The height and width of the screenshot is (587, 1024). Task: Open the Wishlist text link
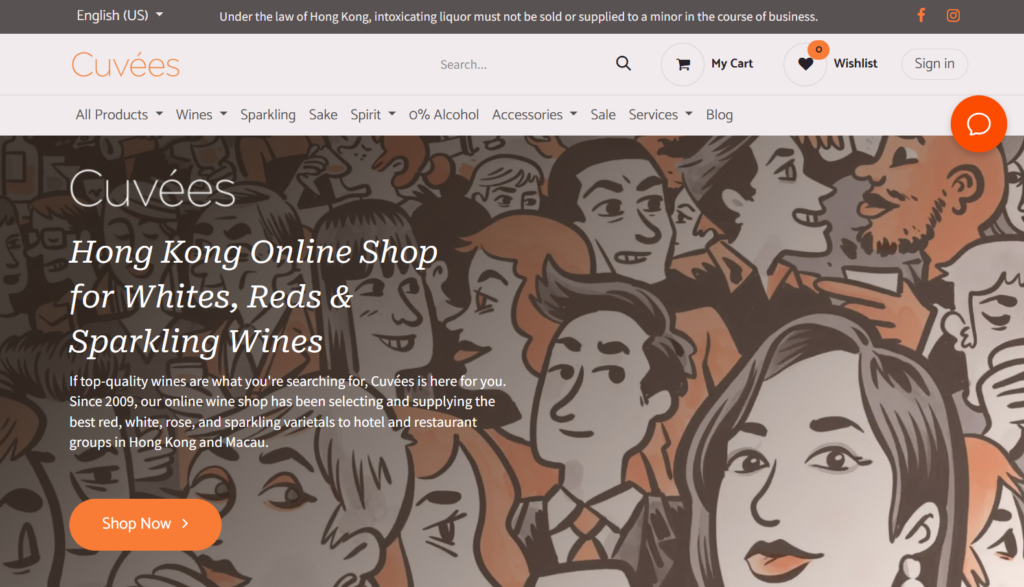tap(855, 63)
